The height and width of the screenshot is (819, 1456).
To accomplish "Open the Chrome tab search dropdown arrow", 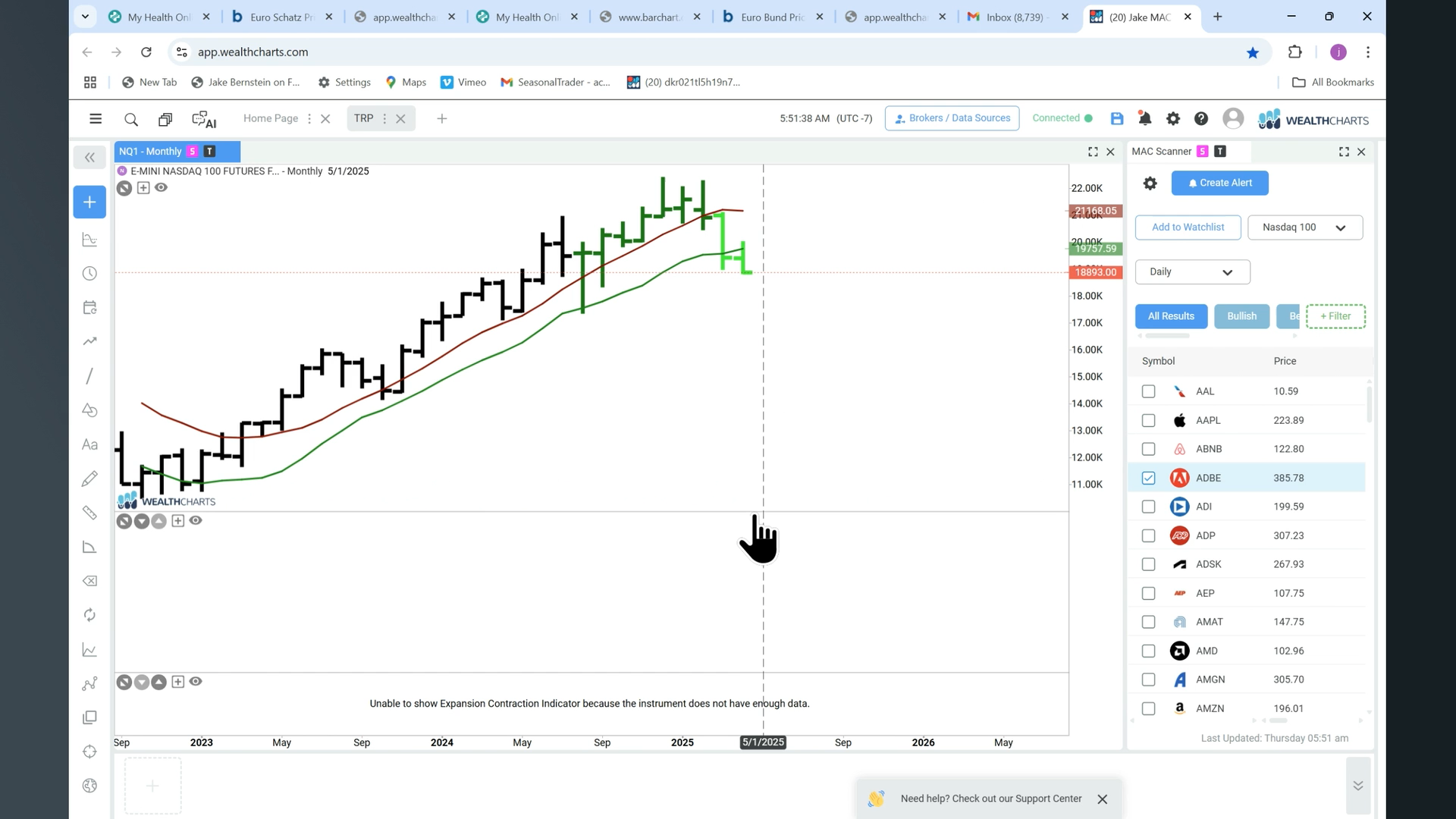I will point(85,16).
